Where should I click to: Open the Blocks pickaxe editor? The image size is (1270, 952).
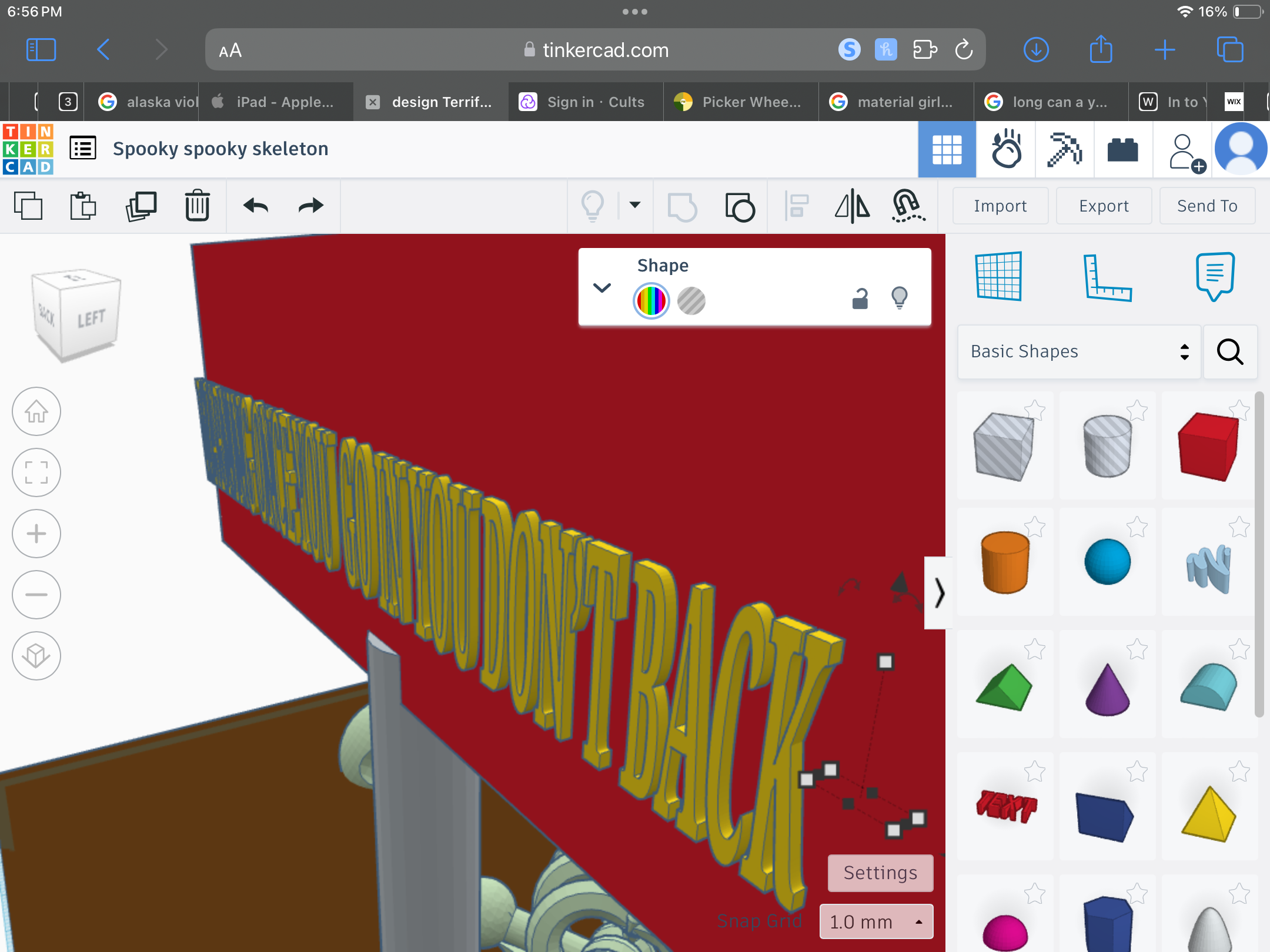coord(1065,149)
